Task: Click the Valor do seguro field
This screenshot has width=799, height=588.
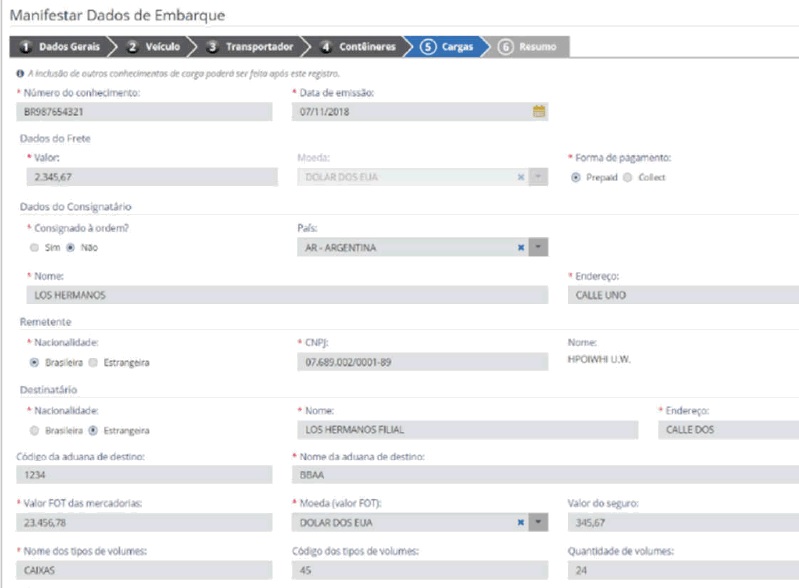Action: point(682,521)
